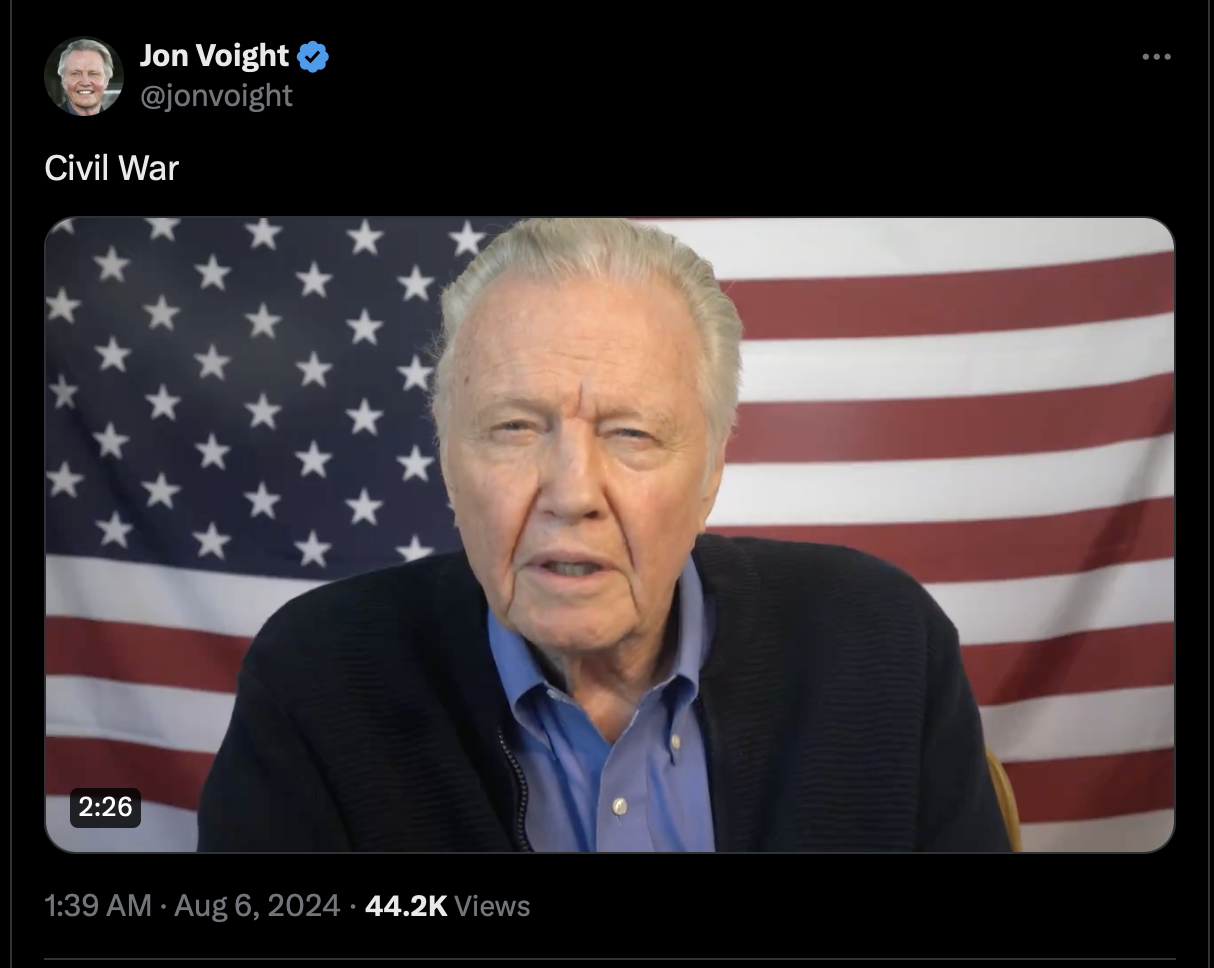Click the Jon Voight display name

(x=215, y=56)
